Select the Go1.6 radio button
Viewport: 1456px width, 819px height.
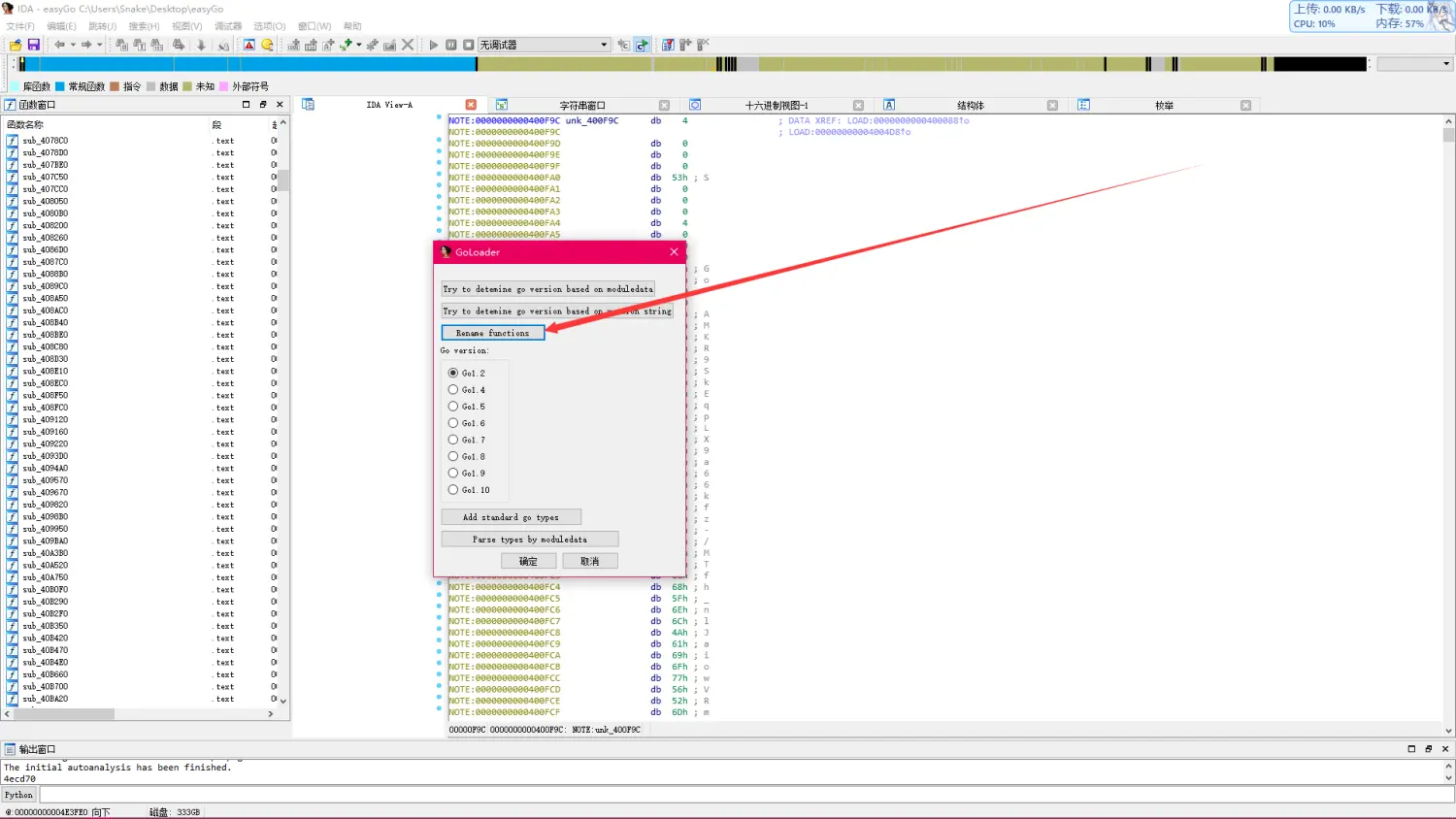point(452,423)
